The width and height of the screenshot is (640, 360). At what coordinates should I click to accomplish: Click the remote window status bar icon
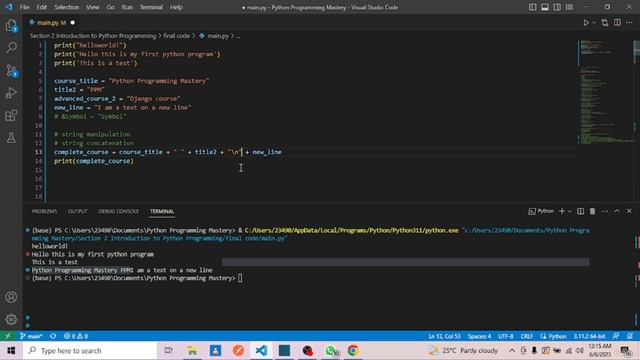tap(8, 336)
